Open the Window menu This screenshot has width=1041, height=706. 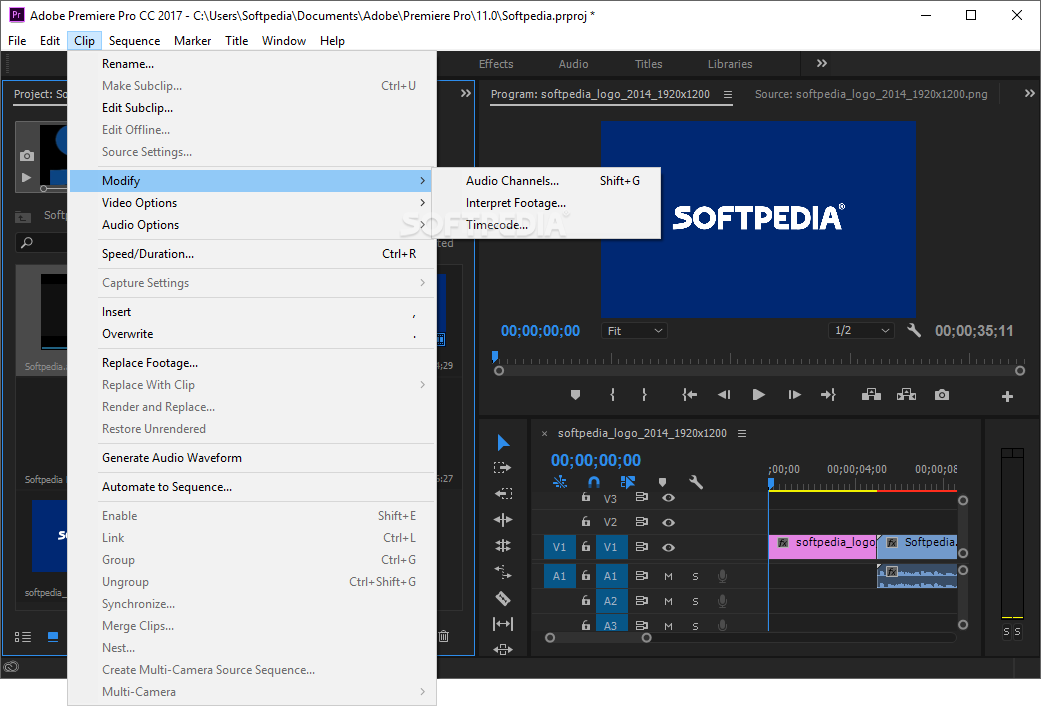tap(283, 41)
